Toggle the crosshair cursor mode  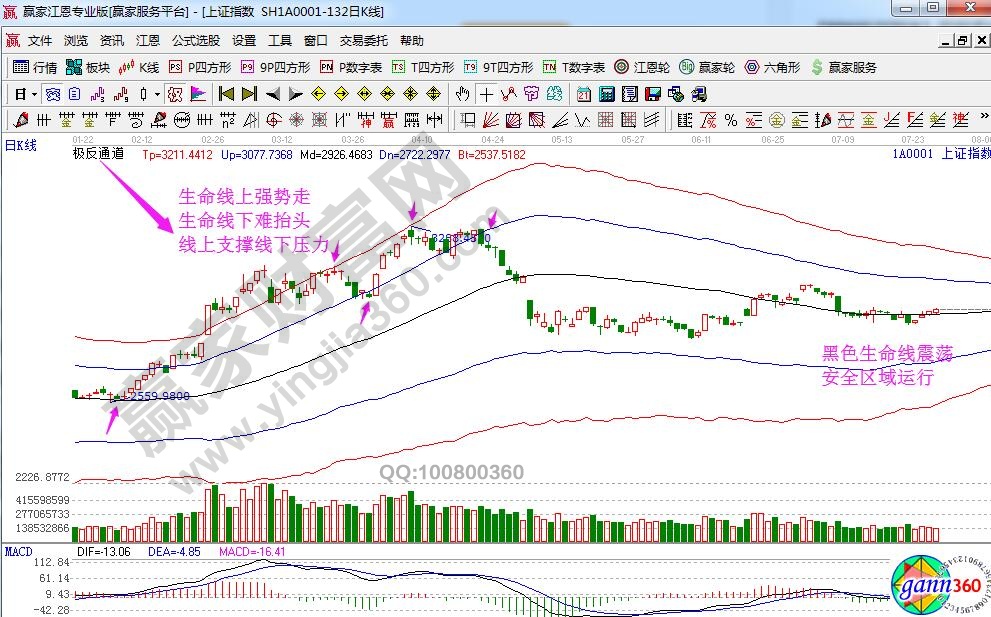[486, 94]
